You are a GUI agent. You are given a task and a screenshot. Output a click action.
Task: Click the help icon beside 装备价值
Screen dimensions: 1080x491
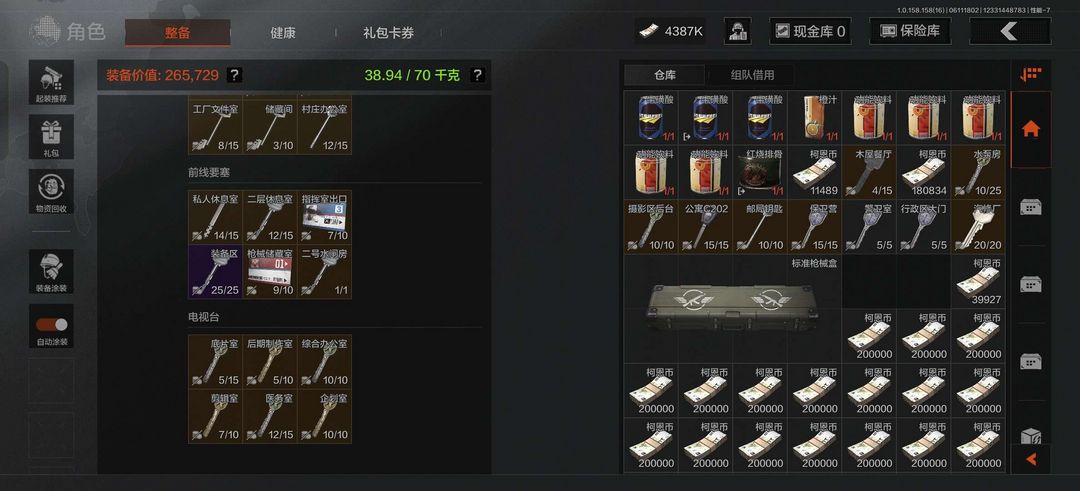234,75
